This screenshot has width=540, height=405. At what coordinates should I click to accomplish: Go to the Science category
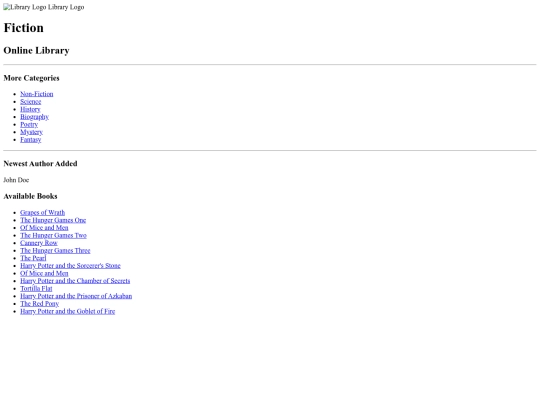31,102
